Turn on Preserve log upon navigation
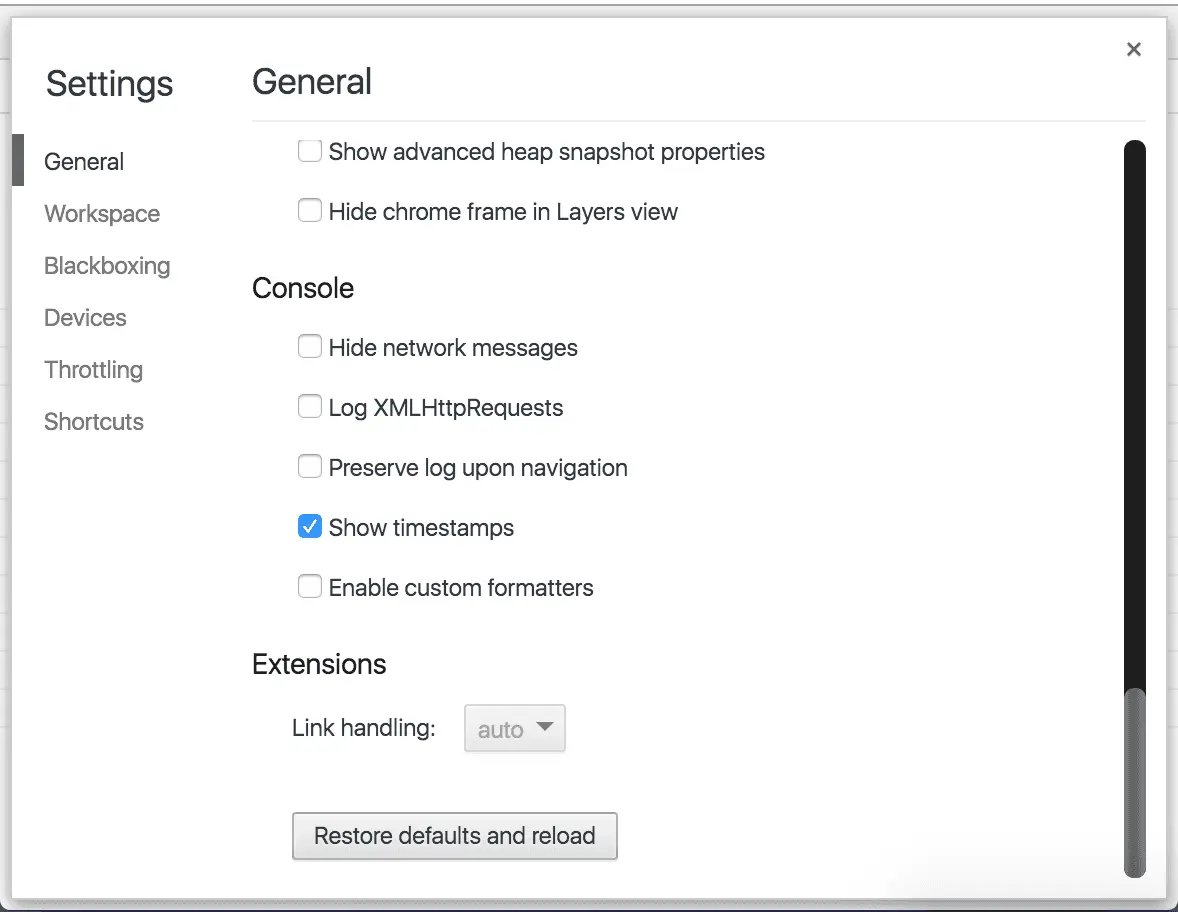The height and width of the screenshot is (912, 1178). click(x=310, y=468)
